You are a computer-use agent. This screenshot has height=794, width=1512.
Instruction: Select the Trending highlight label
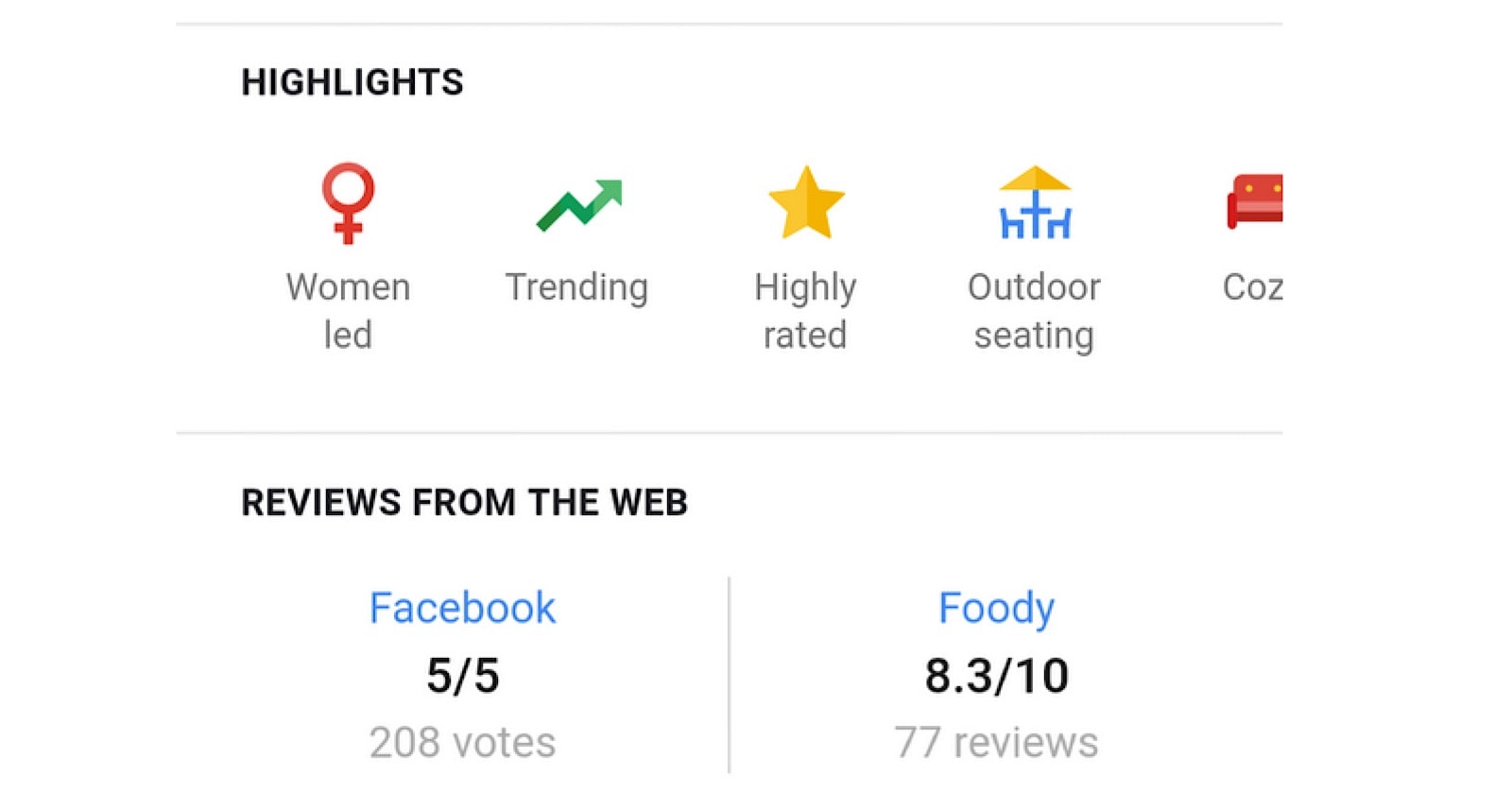click(576, 287)
